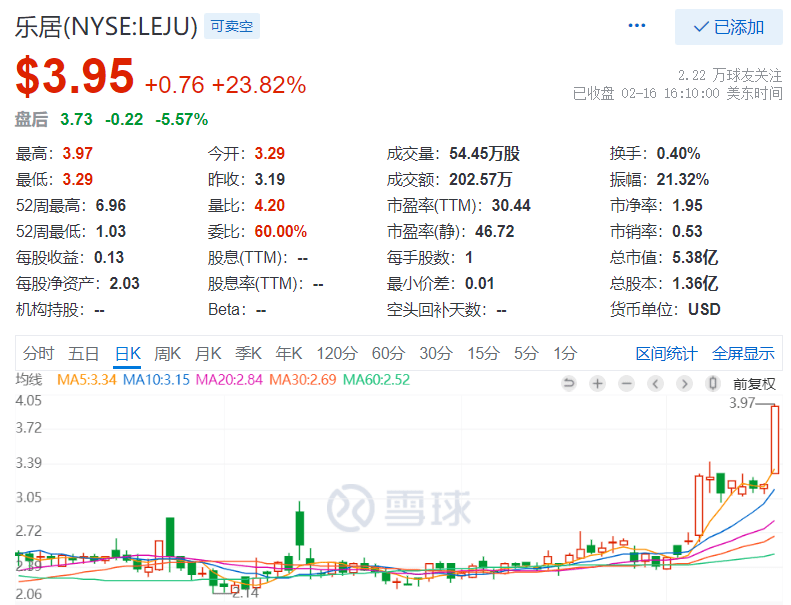791x605 pixels.
Task: Select the 季K tab
Action: (x=248, y=353)
